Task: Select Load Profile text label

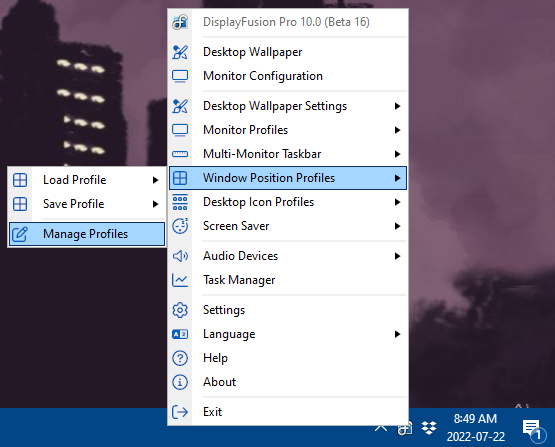Action: (74, 180)
